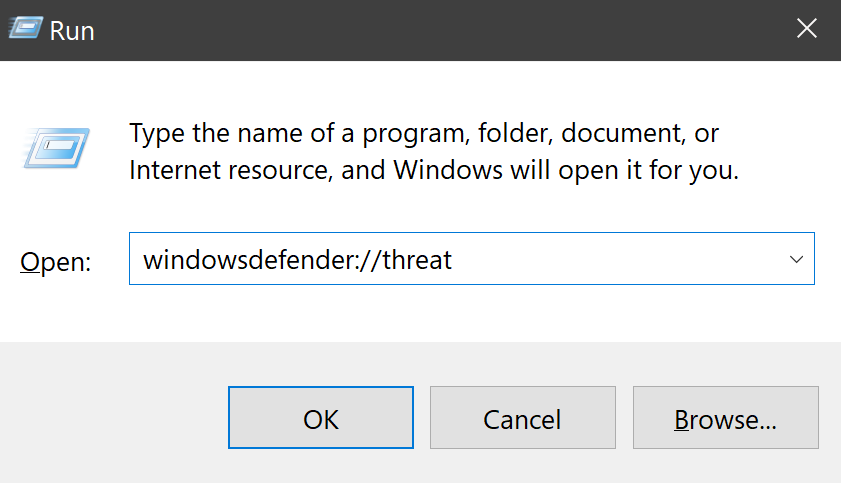Click the gap between Cancel and Browse

(623, 418)
